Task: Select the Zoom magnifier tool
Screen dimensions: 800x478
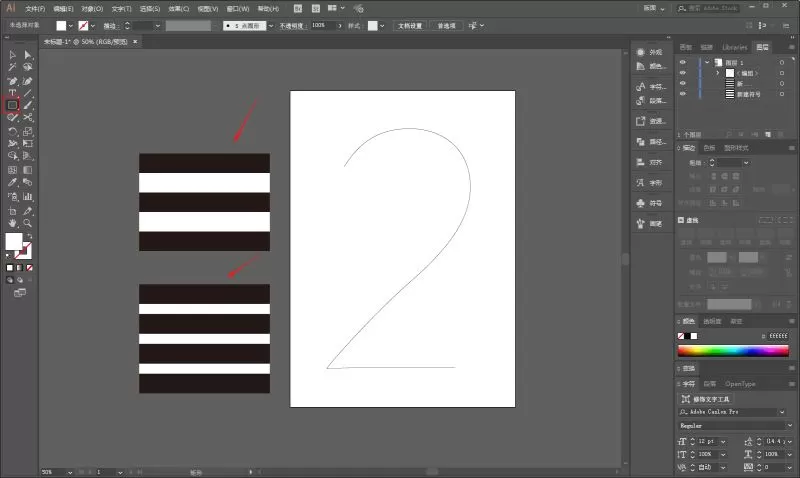Action: (28, 223)
